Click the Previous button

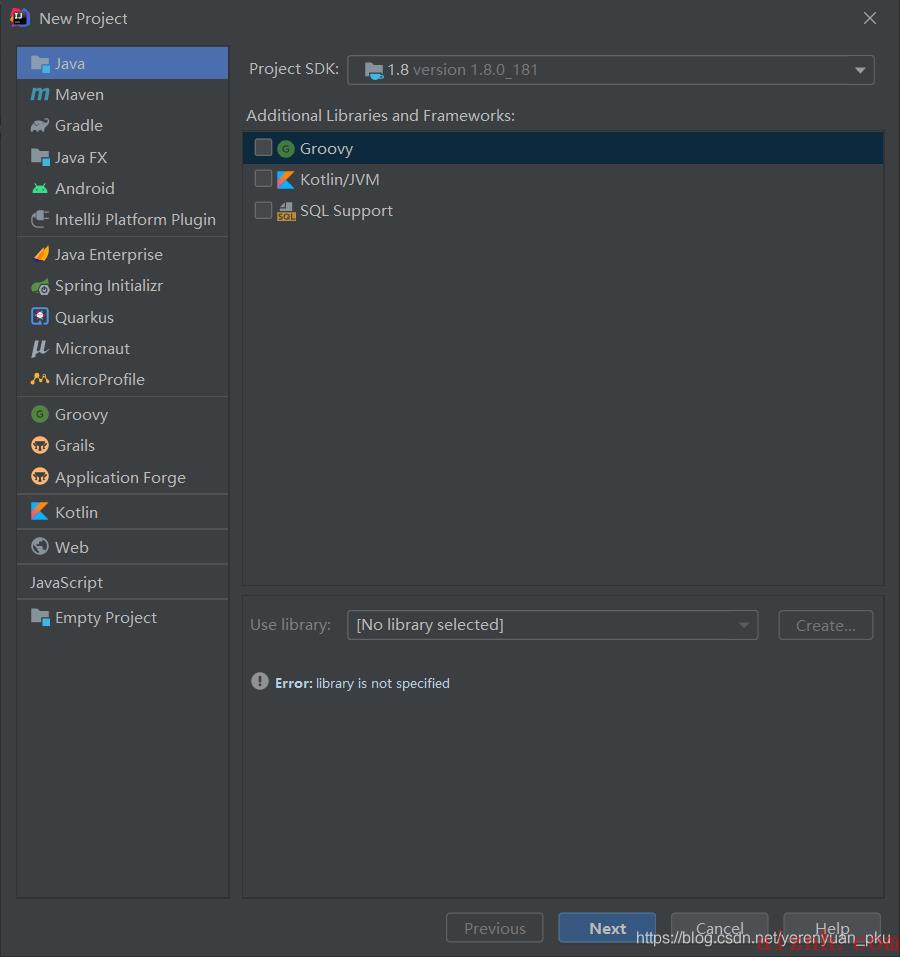point(495,928)
